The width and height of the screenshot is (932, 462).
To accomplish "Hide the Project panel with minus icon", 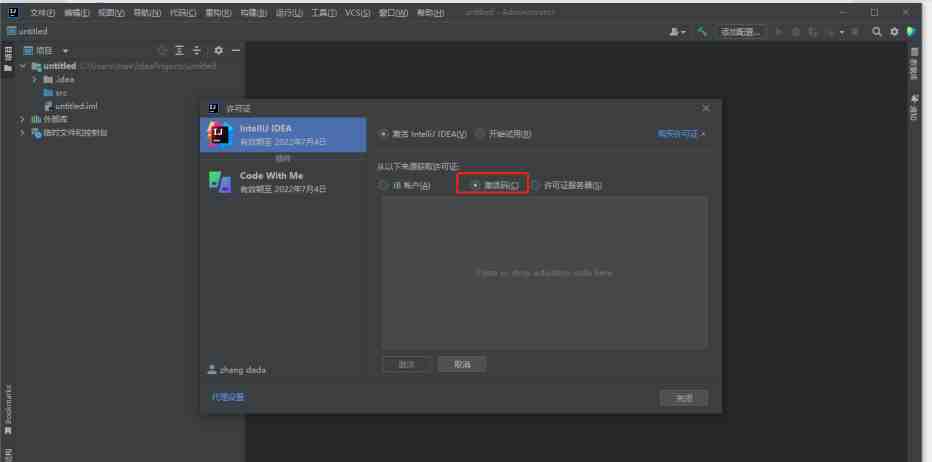I will coord(236,51).
